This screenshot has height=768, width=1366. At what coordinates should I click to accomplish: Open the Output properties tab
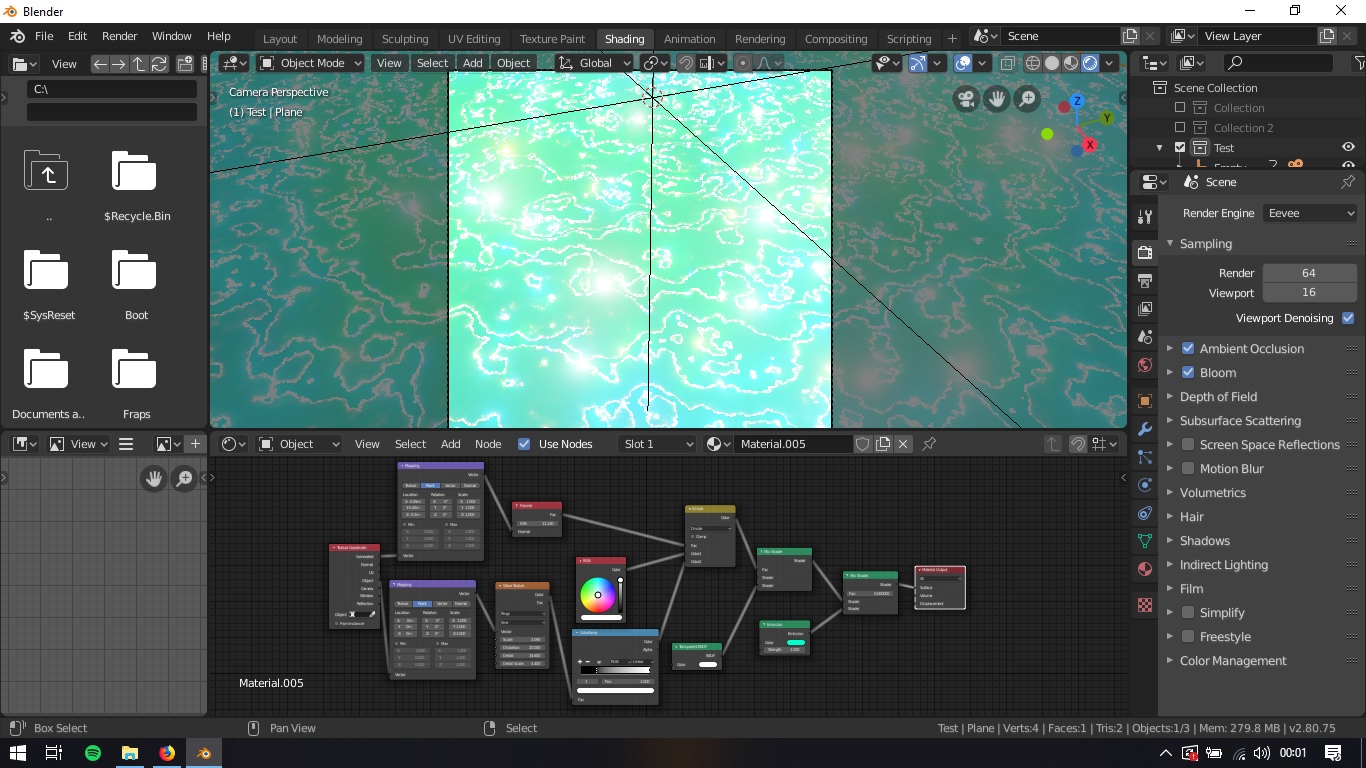pyautogui.click(x=1145, y=281)
